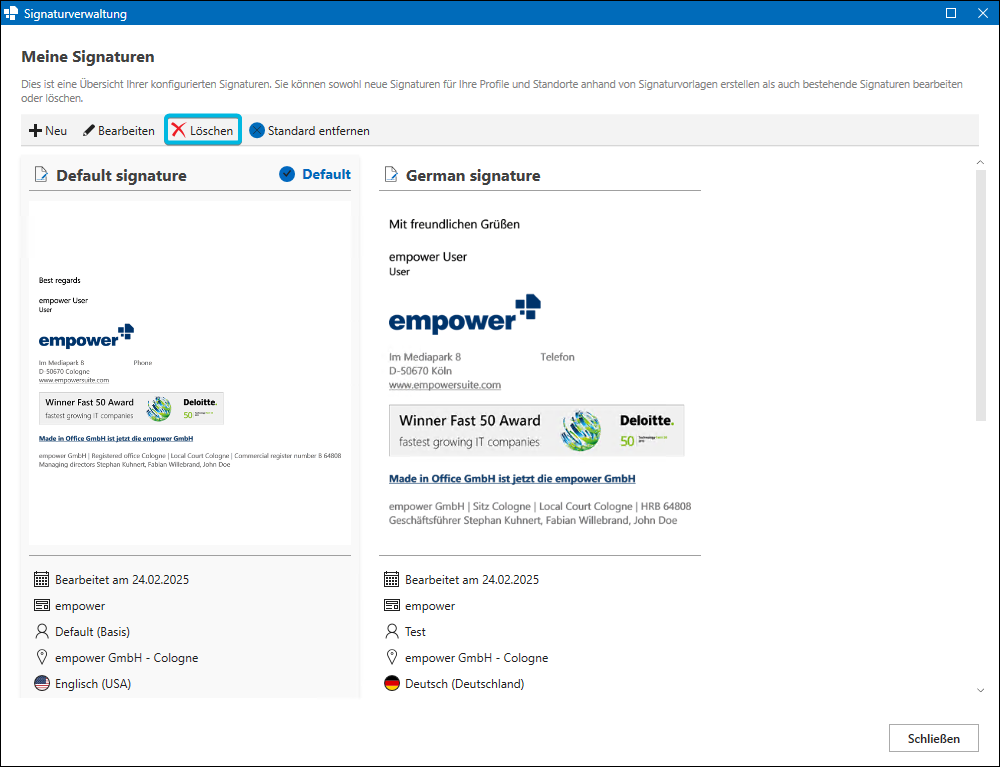Screen dimensions: 1000x767
Task: Click Englisch (USA) language text
Action: click(93, 683)
